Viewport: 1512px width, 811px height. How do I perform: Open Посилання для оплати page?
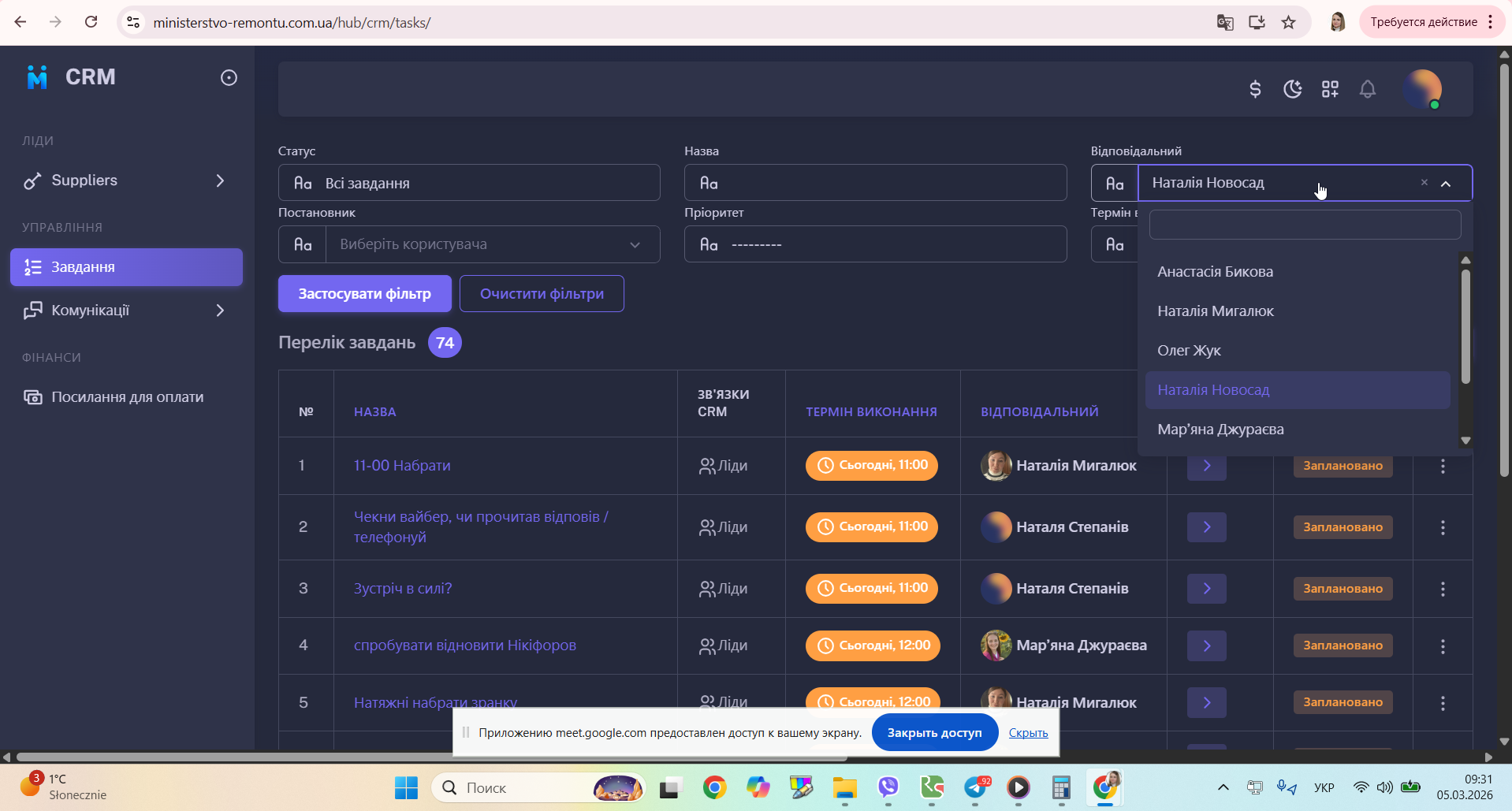click(126, 397)
